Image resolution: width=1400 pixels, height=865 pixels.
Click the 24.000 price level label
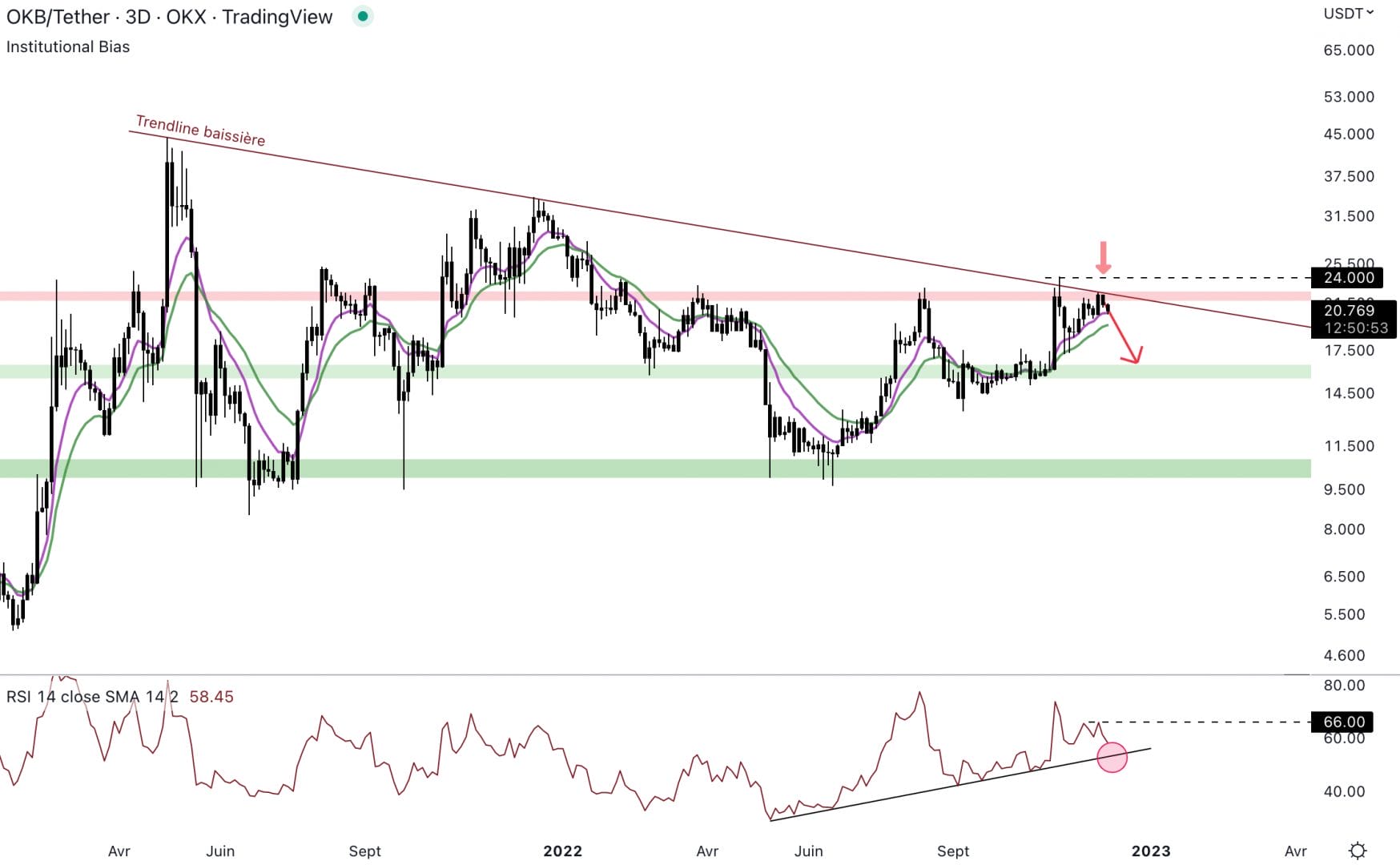(x=1348, y=278)
